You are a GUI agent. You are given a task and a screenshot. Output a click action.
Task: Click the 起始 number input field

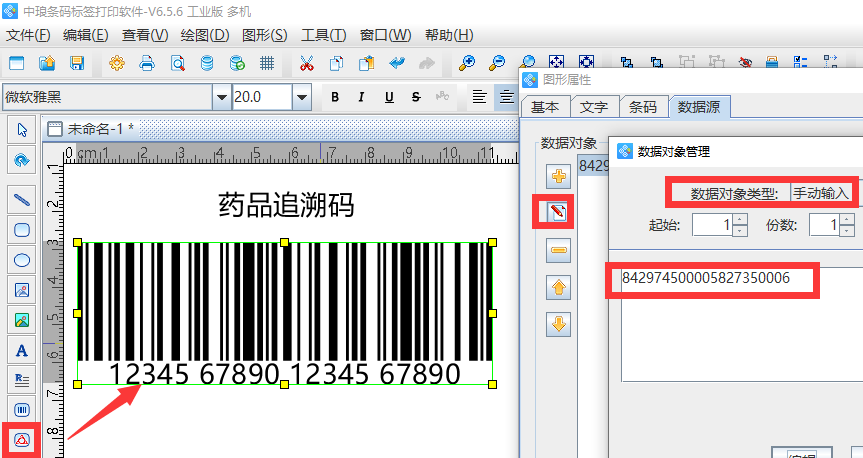712,225
